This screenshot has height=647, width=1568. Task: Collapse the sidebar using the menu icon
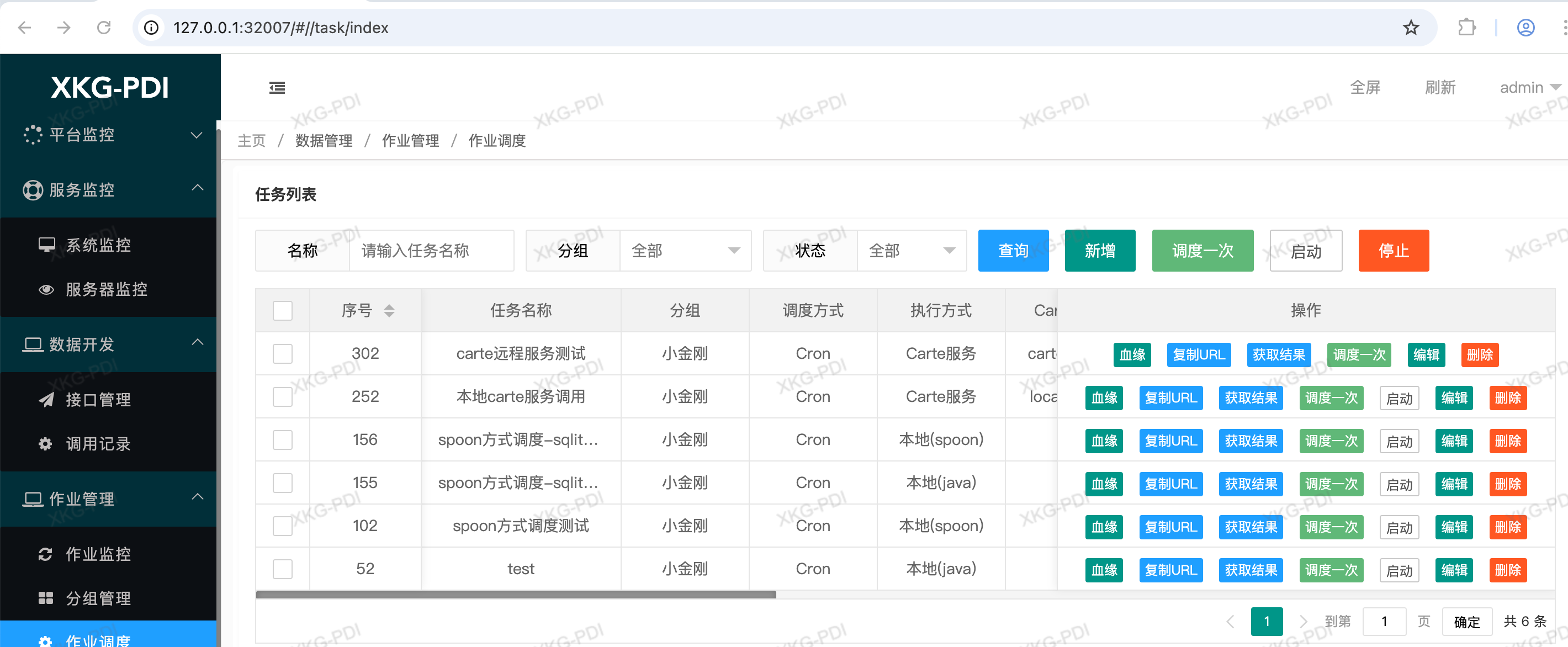[277, 88]
